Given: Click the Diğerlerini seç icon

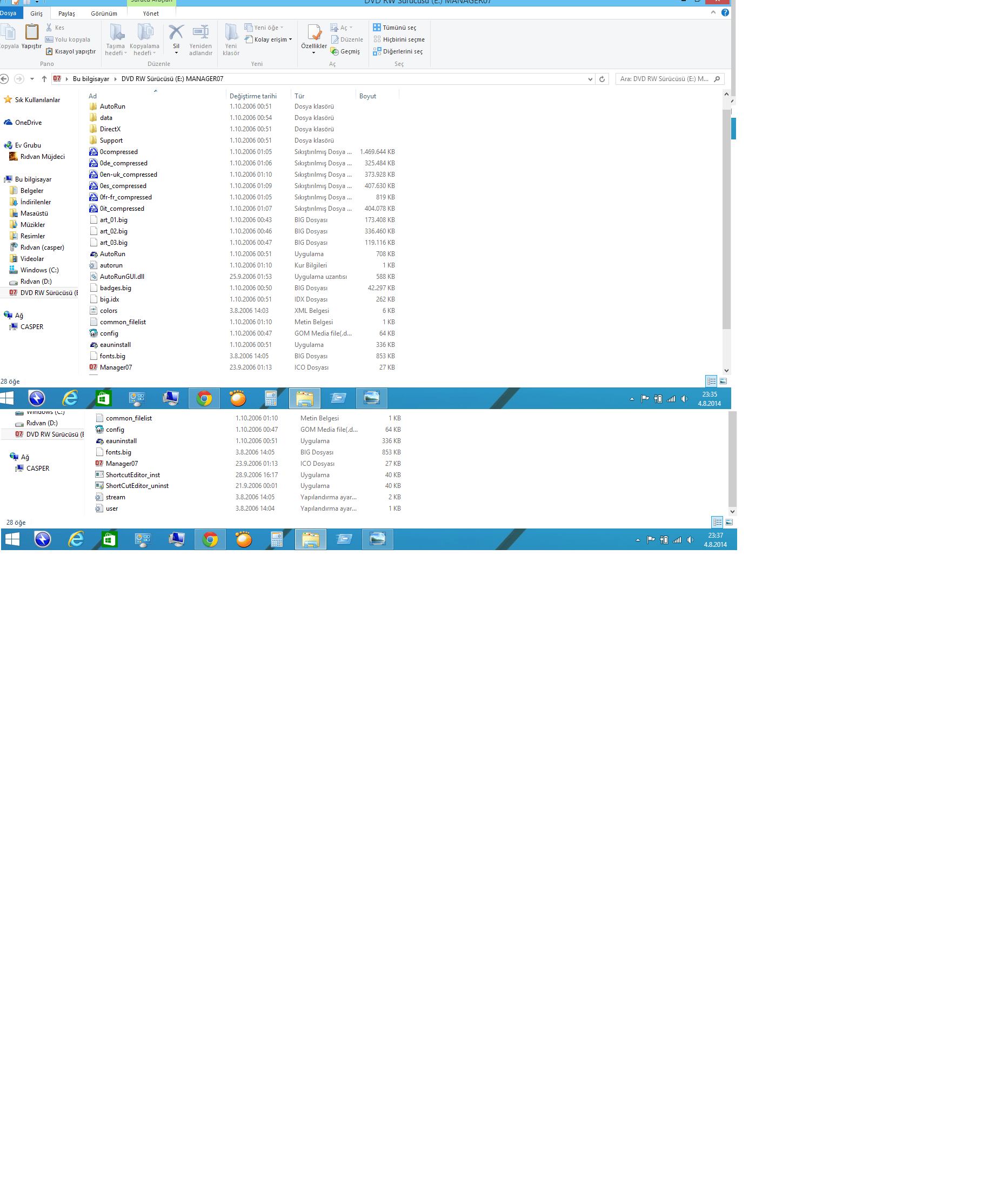Looking at the screenshot, I should tap(377, 51).
